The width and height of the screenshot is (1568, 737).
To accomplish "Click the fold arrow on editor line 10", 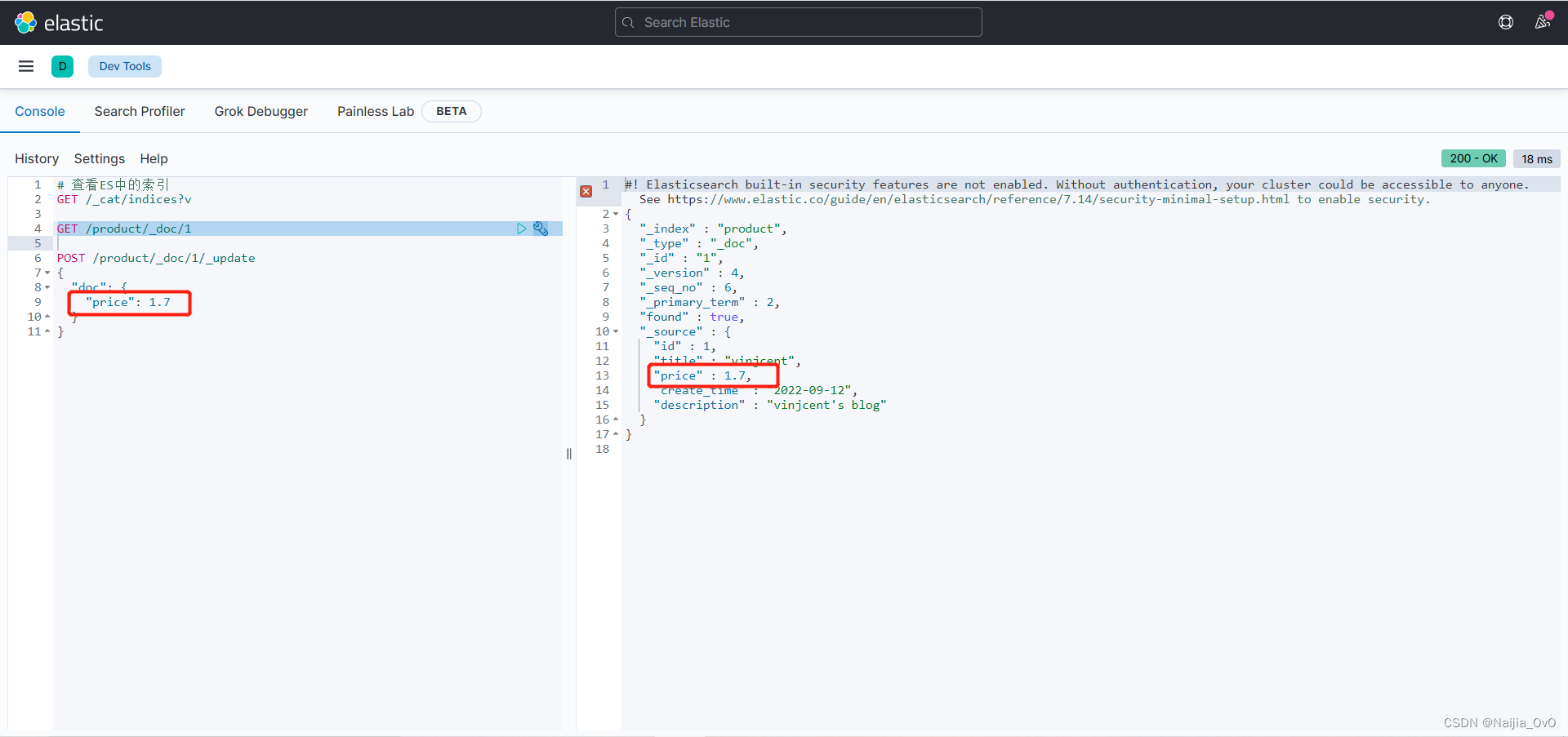I will 47,317.
